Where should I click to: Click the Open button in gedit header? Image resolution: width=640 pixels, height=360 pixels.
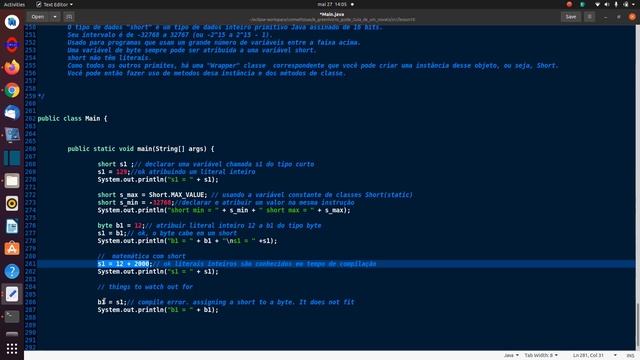tap(38, 17)
